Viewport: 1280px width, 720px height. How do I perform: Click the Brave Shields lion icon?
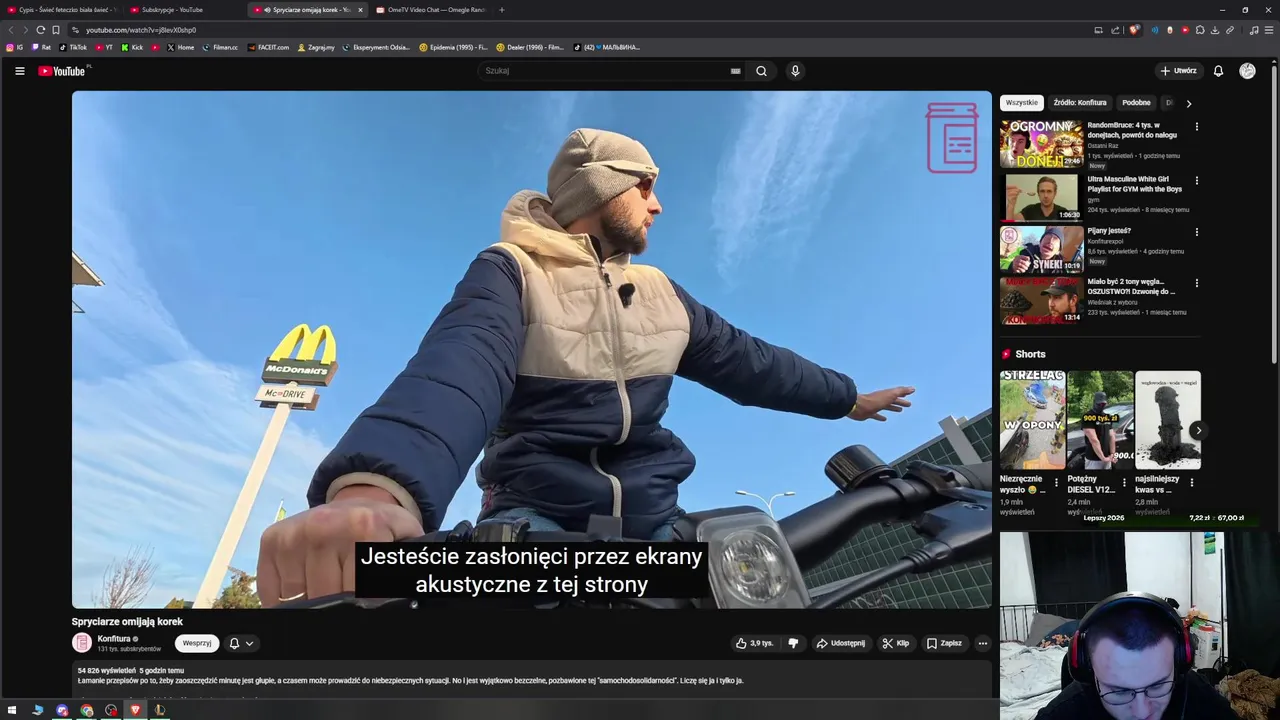click(1134, 30)
